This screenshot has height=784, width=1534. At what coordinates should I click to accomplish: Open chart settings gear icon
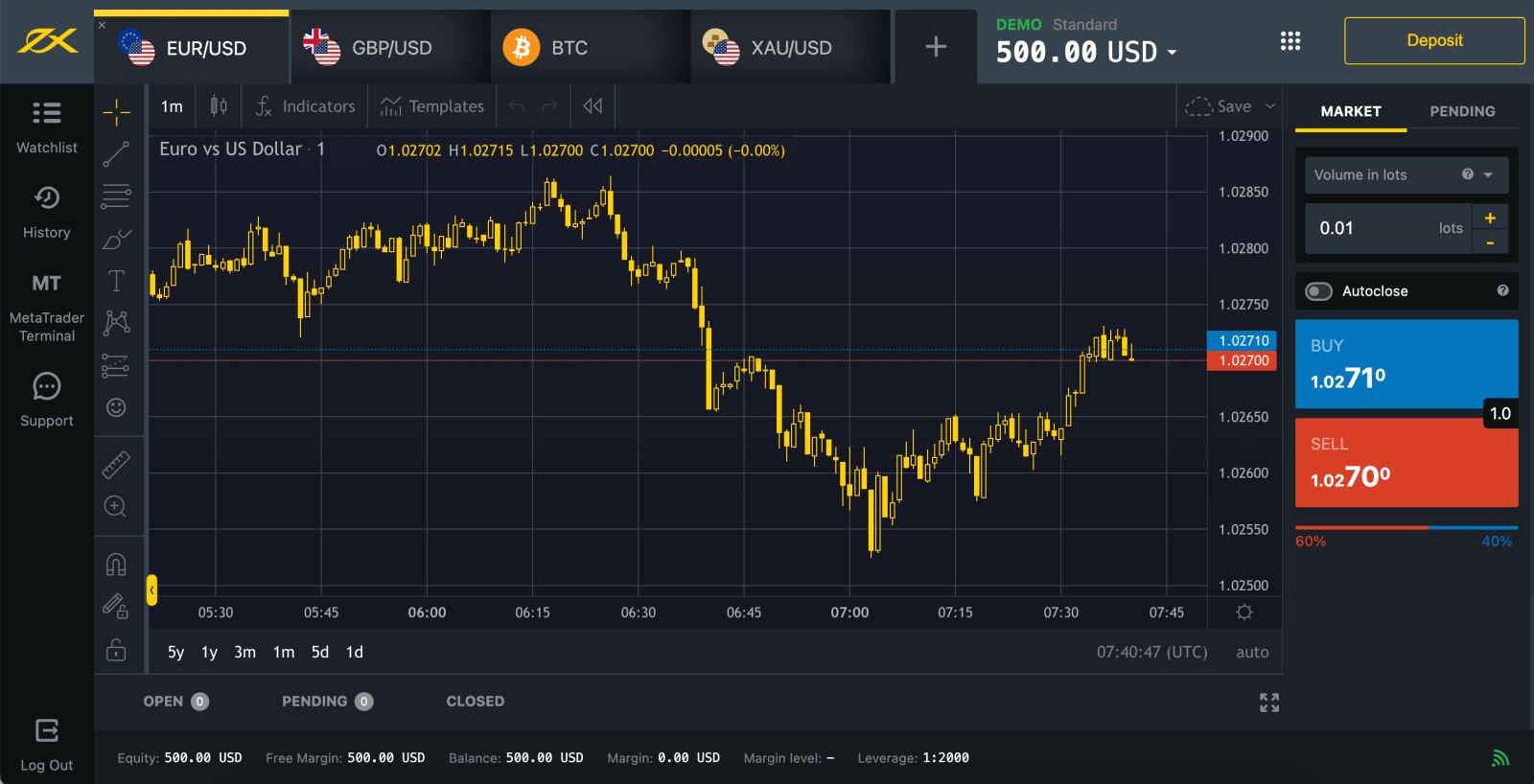[x=1244, y=612]
